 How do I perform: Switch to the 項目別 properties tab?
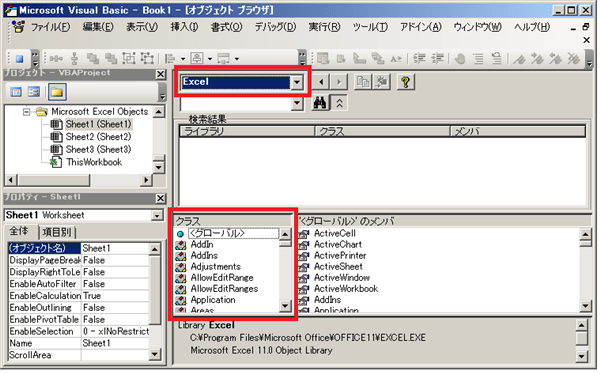[x=57, y=232]
